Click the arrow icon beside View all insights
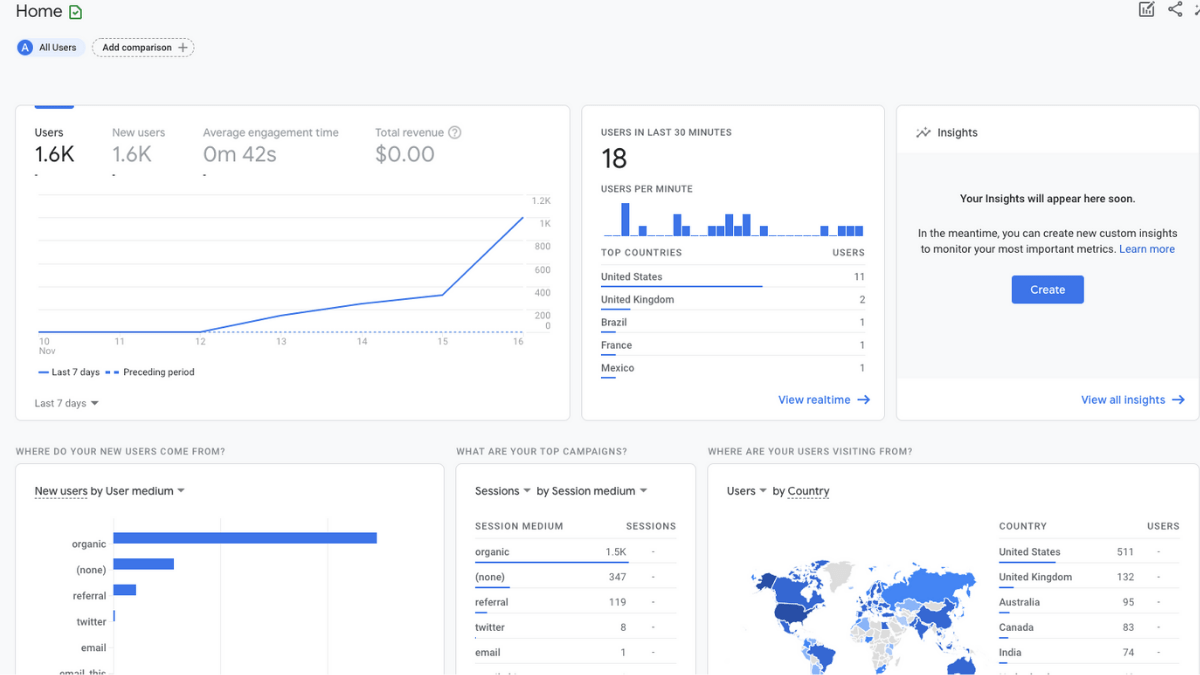Image resolution: width=1200 pixels, height=675 pixels. [x=1178, y=400]
